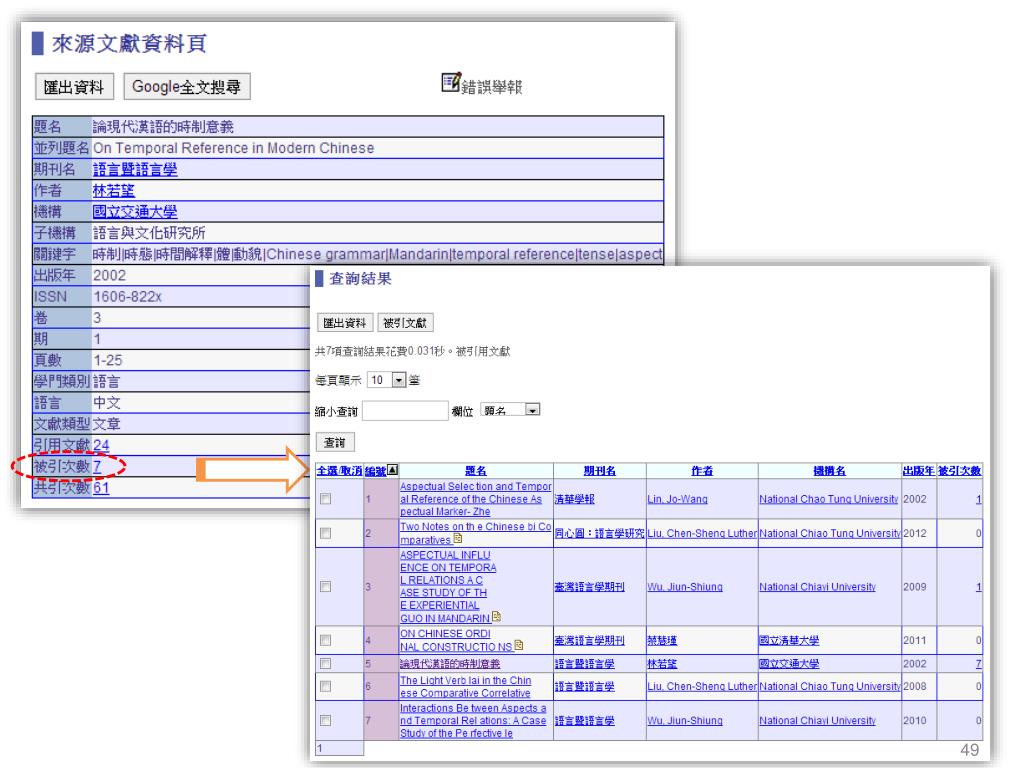1024x768 pixels.
Task: Click 匯出資料 button on source document page
Action: (x=74, y=87)
